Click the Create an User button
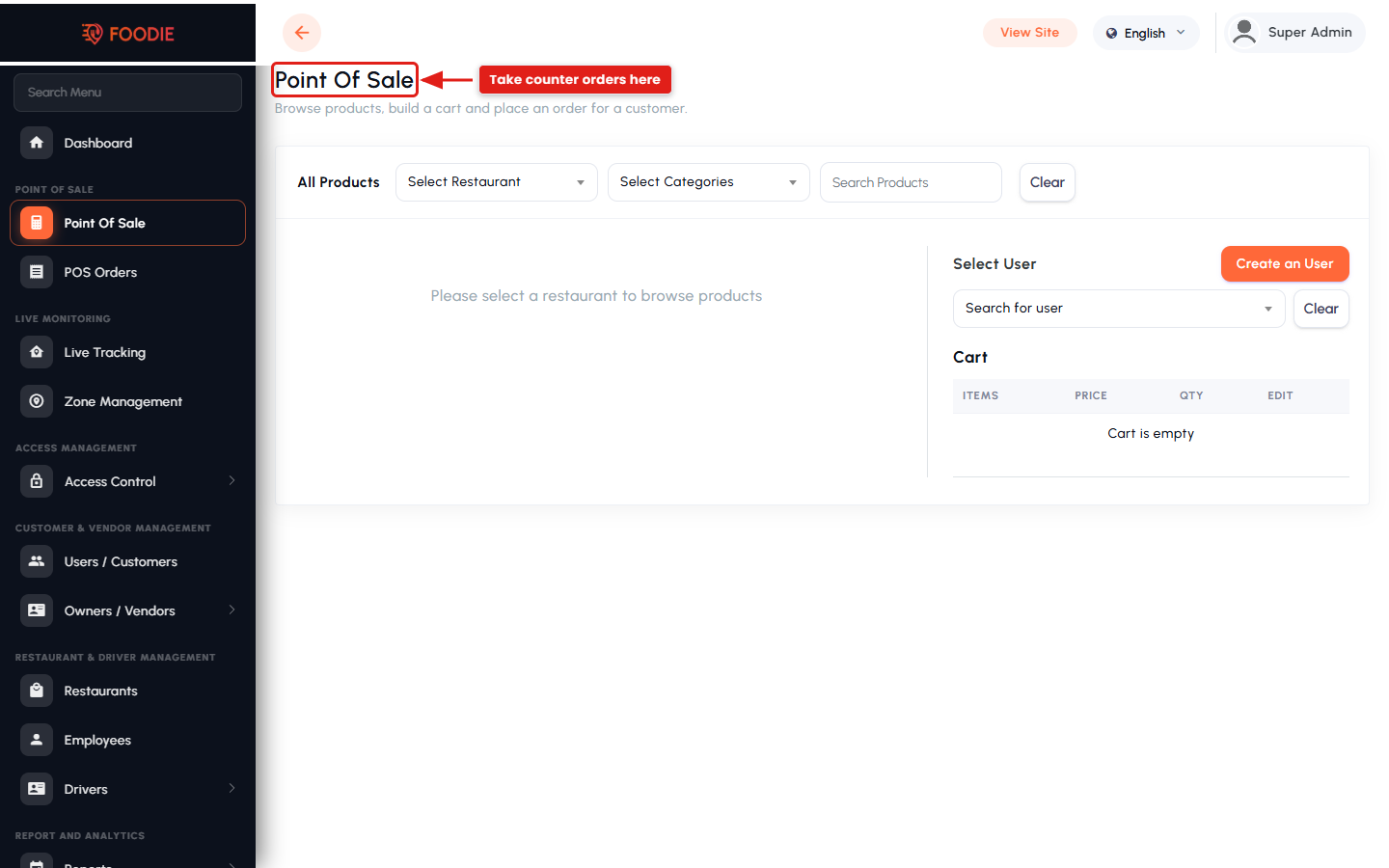The image size is (1389, 868). click(x=1285, y=264)
